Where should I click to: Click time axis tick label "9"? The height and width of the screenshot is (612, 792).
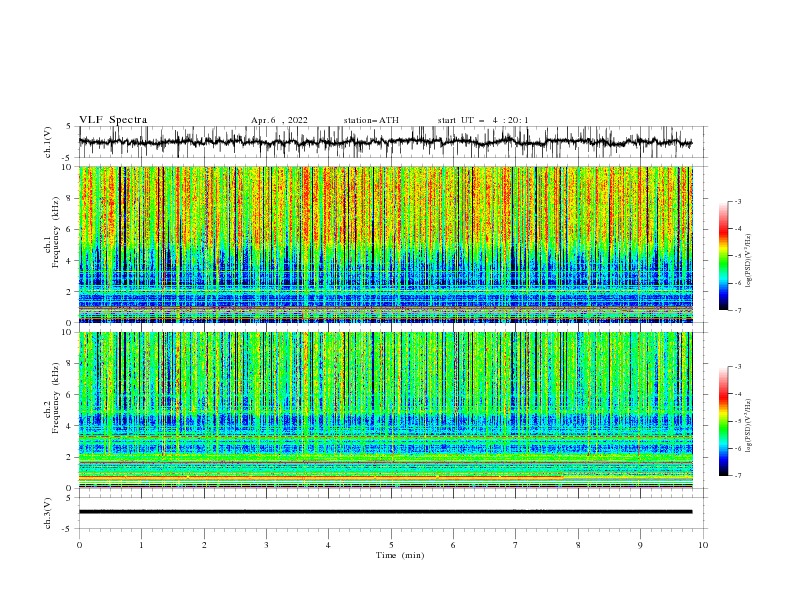point(640,545)
